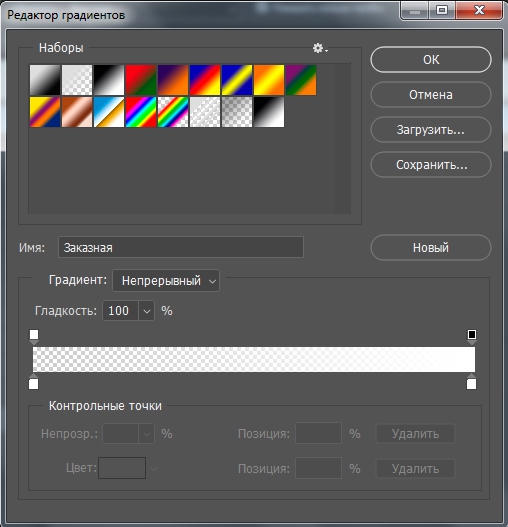The image size is (508, 527).
Task: Create a gradient with the Новый button
Action: click(x=431, y=248)
